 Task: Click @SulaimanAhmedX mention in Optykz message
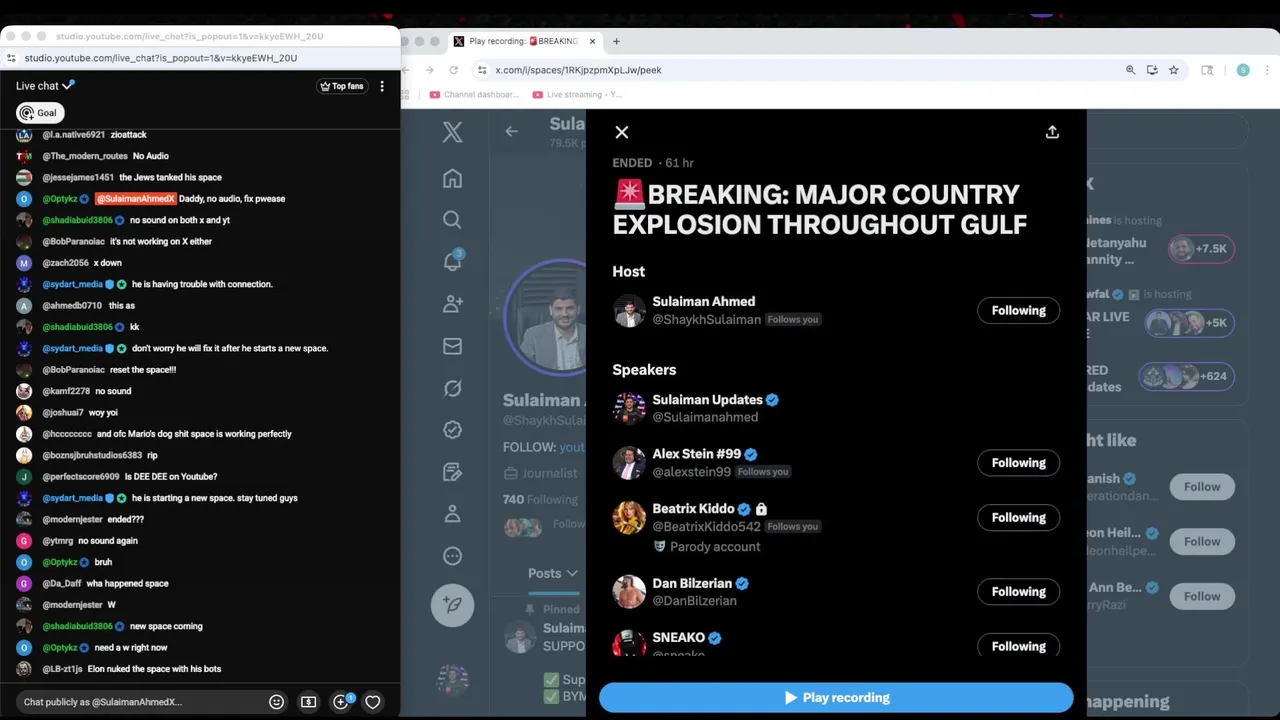[x=135, y=199]
